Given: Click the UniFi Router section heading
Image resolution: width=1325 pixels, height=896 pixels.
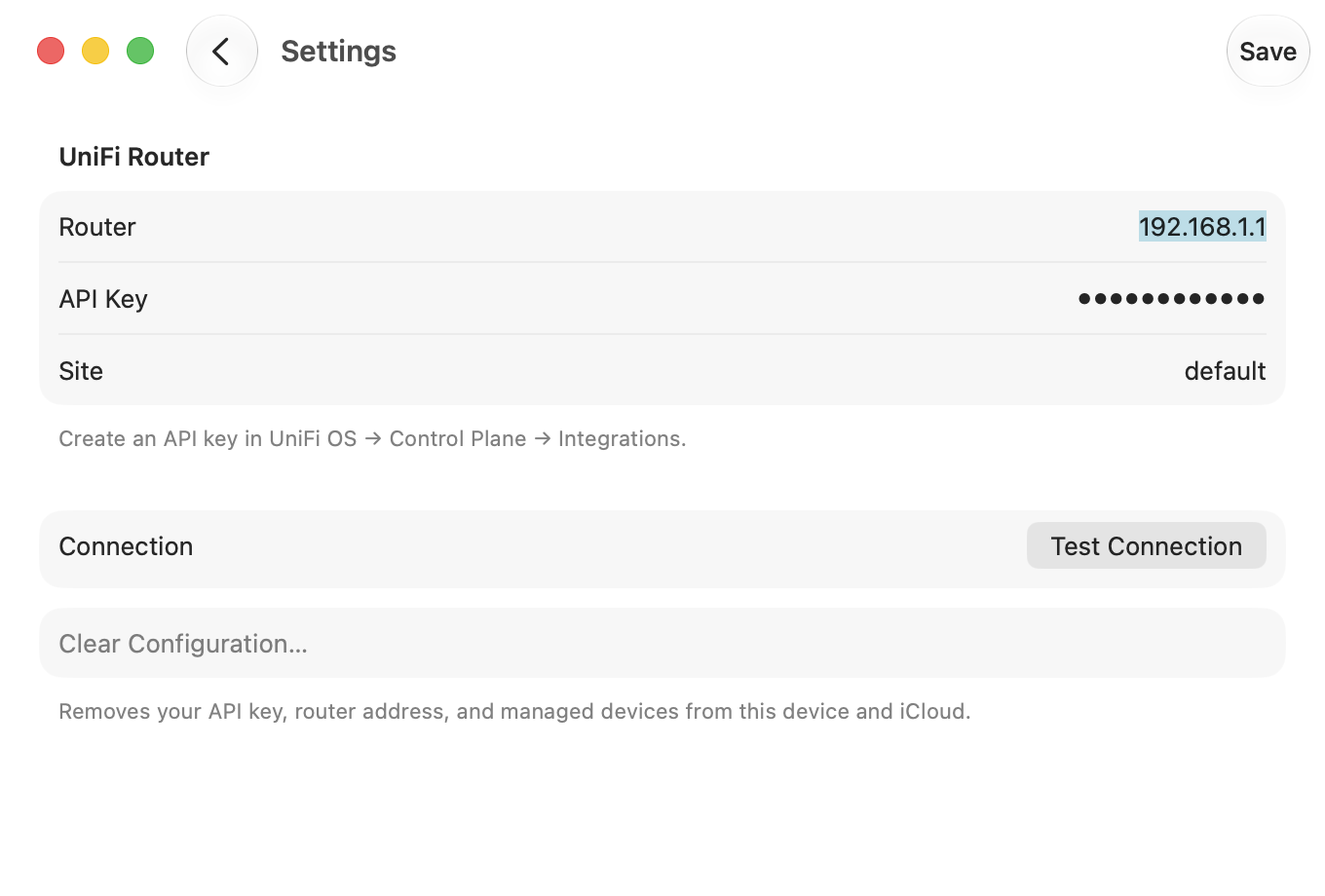Looking at the screenshot, I should (134, 157).
